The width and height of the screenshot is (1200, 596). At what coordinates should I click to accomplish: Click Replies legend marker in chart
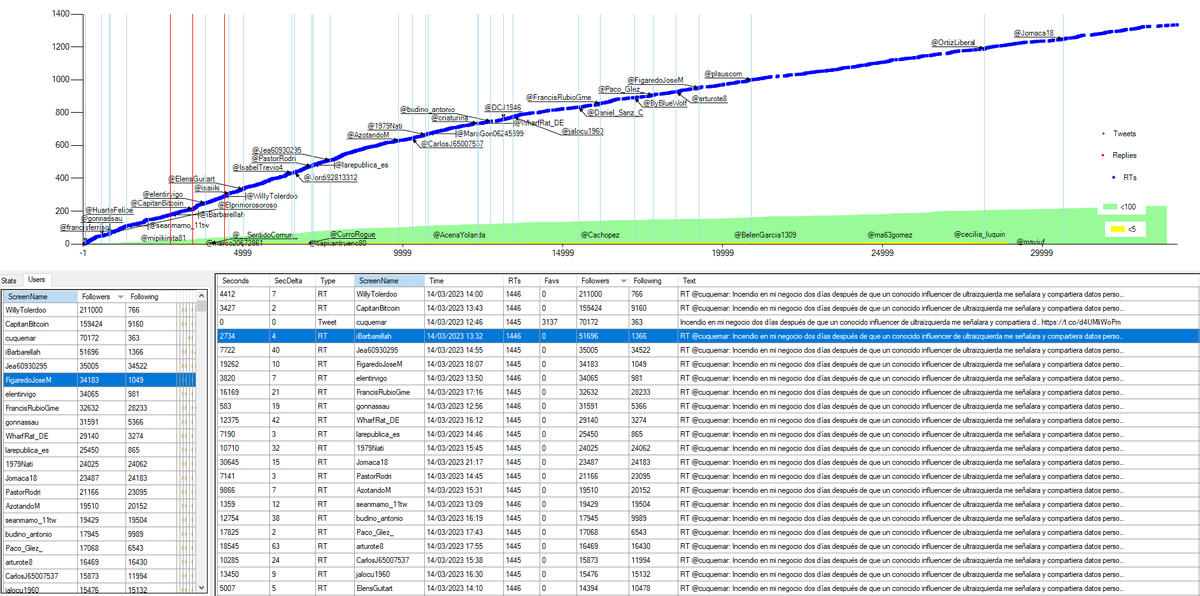(1101, 155)
